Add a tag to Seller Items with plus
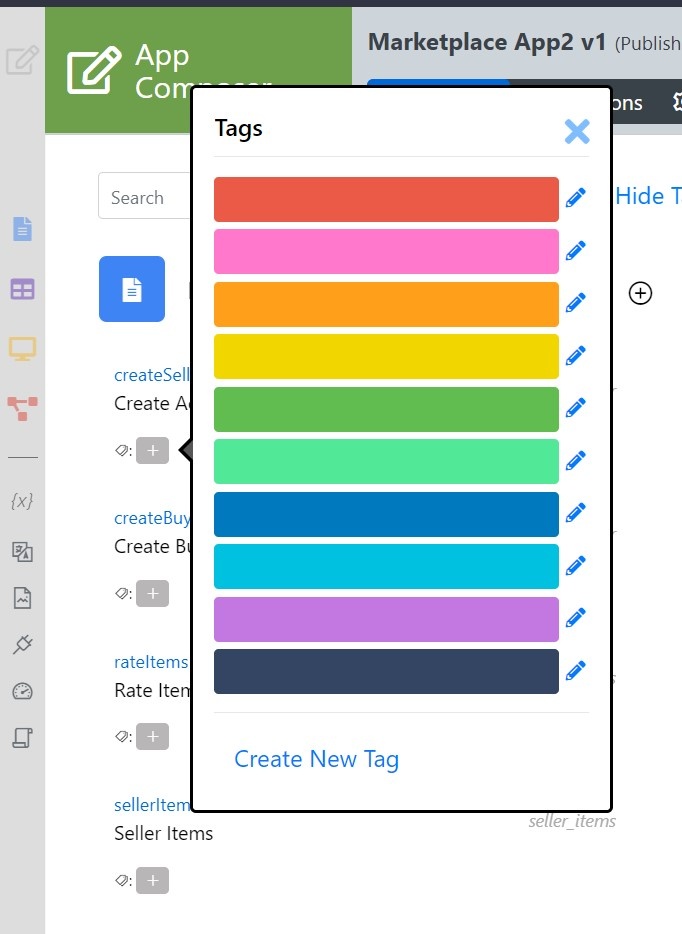682x934 pixels. (153, 881)
